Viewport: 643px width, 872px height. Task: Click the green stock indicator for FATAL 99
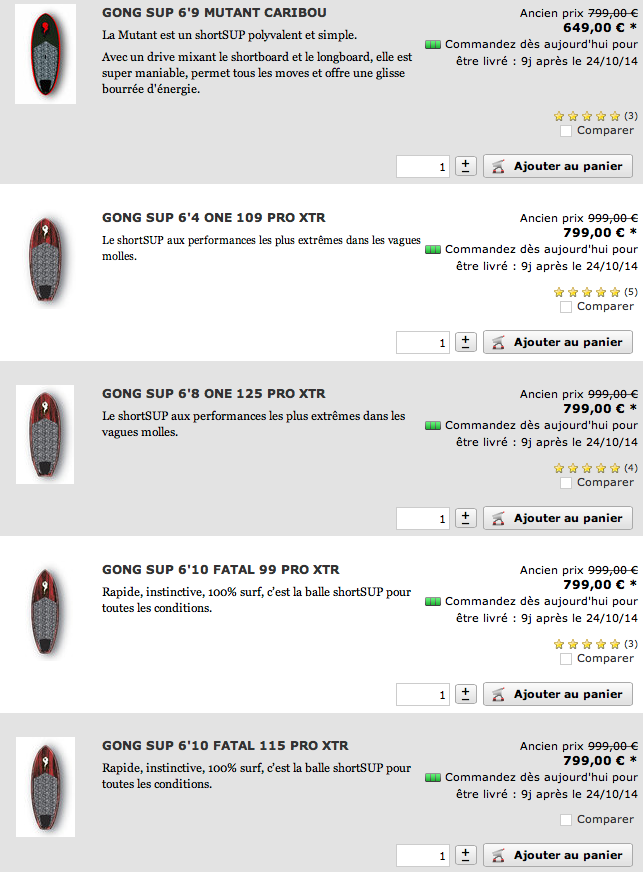coord(433,601)
